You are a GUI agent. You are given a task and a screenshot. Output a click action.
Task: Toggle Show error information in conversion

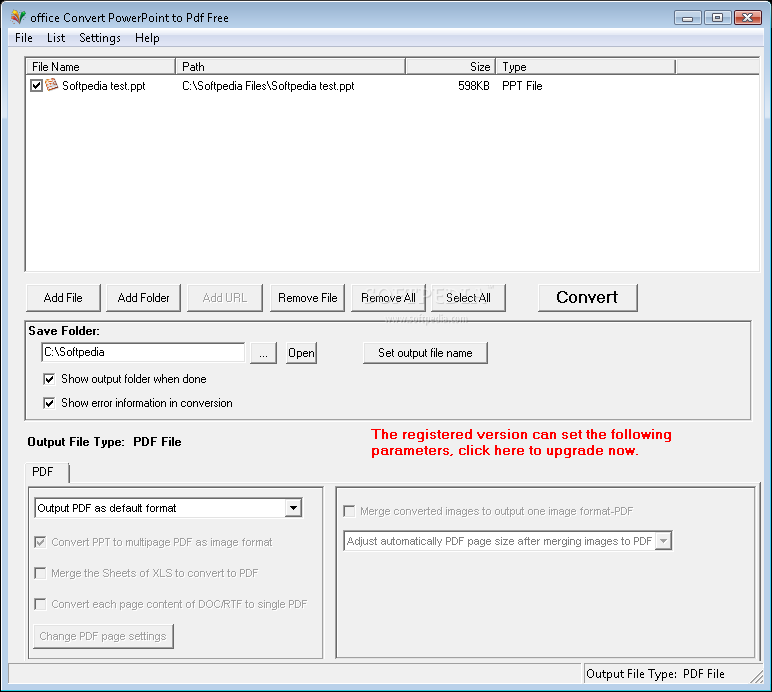pyautogui.click(x=49, y=403)
